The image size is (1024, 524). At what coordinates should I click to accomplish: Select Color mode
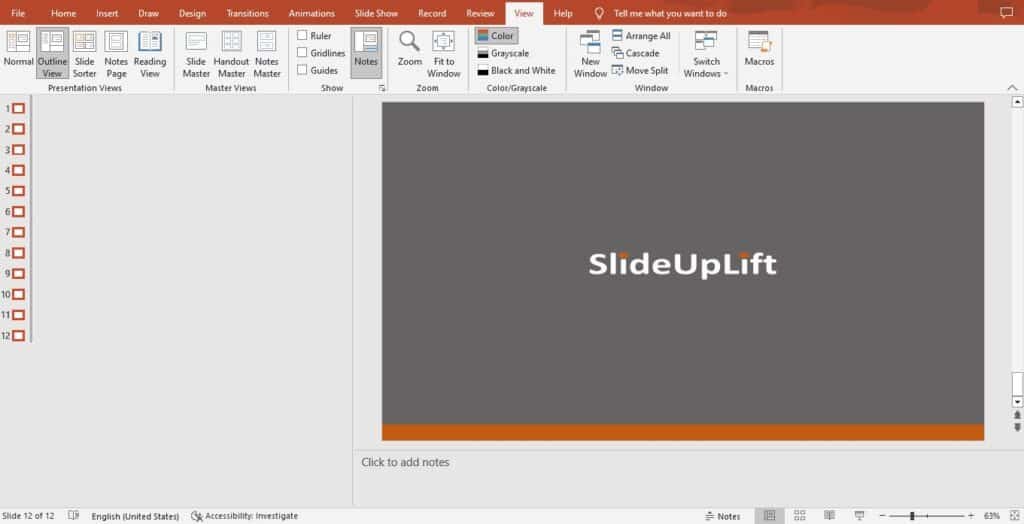(x=496, y=35)
